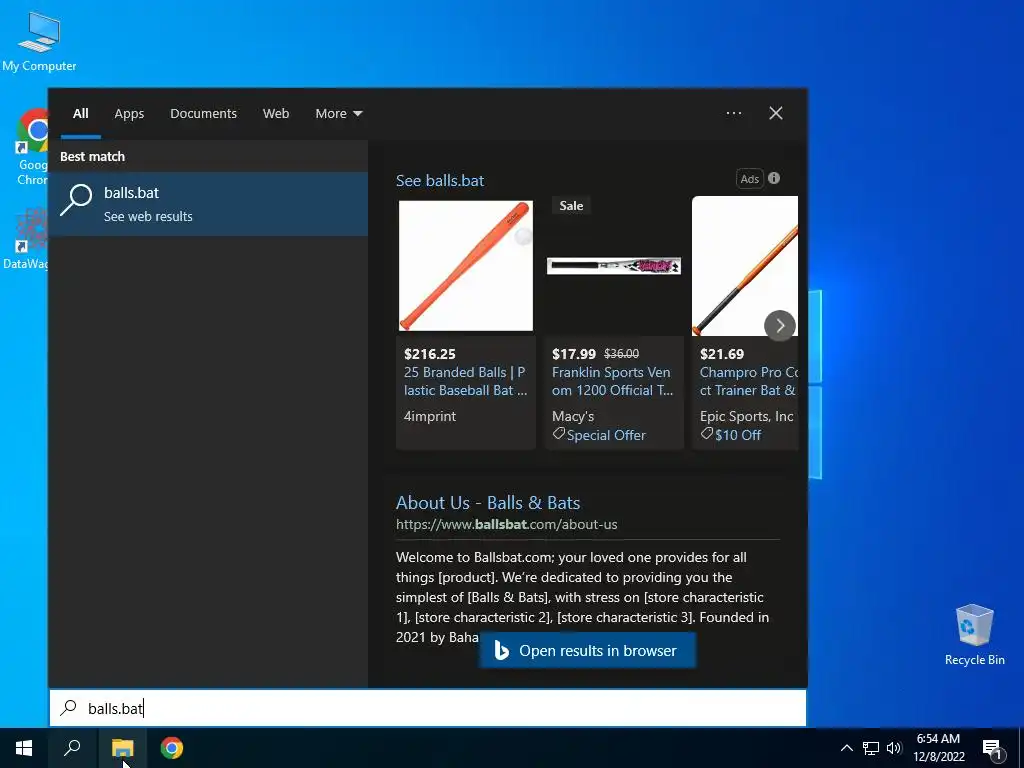Image resolution: width=1024 pixels, height=768 pixels.
Task: Open the Windows Start menu
Action: (x=24, y=748)
